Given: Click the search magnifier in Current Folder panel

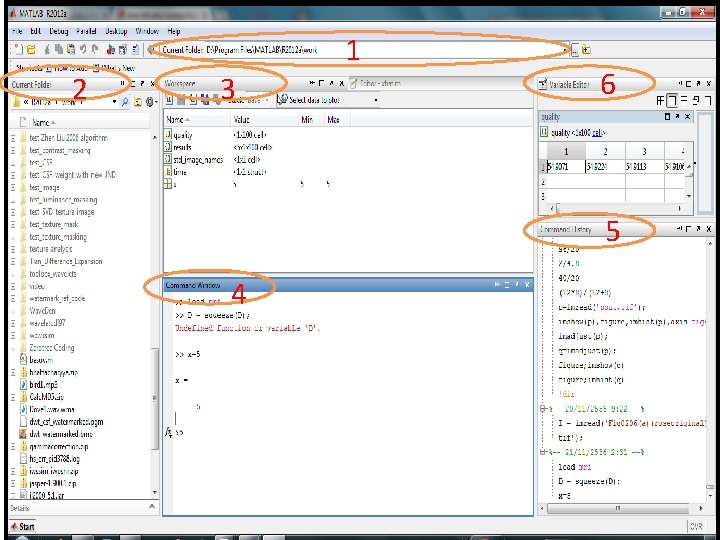Looking at the screenshot, I should (x=124, y=102).
